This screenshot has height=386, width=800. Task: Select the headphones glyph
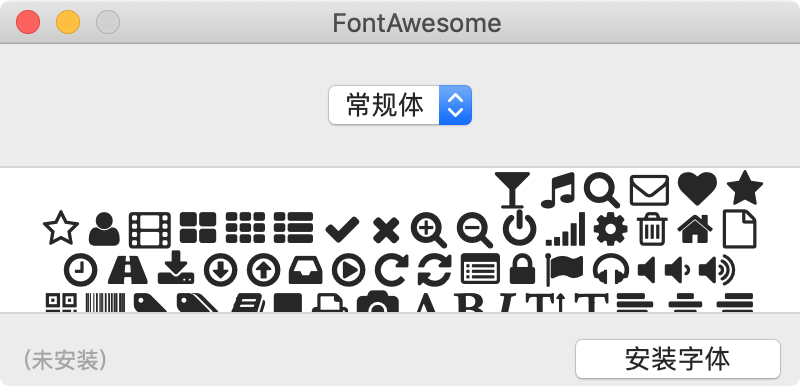pyautogui.click(x=611, y=268)
